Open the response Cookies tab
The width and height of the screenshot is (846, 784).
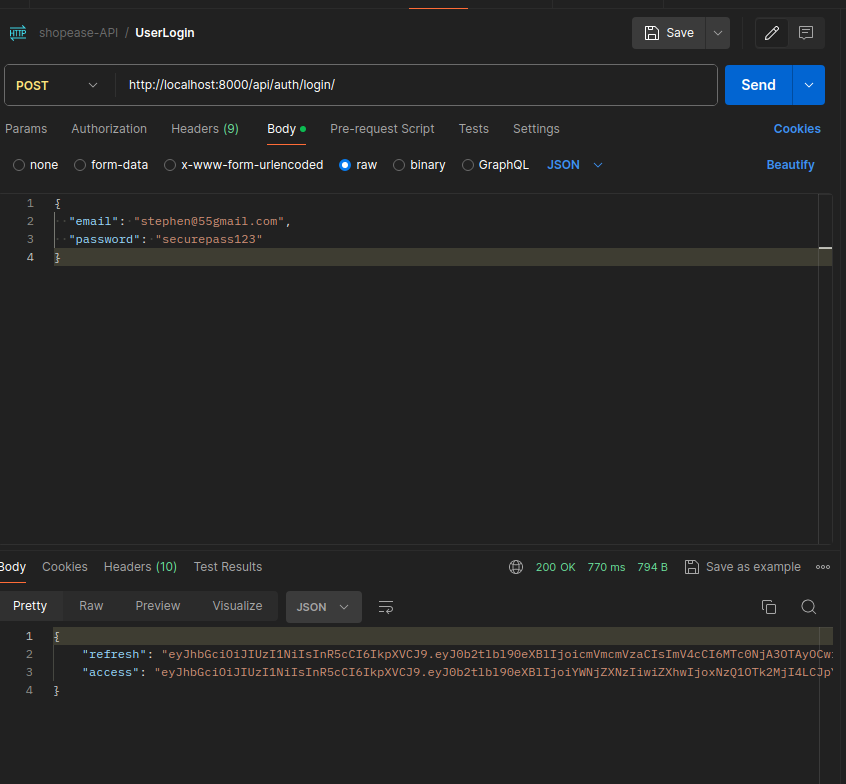click(65, 567)
